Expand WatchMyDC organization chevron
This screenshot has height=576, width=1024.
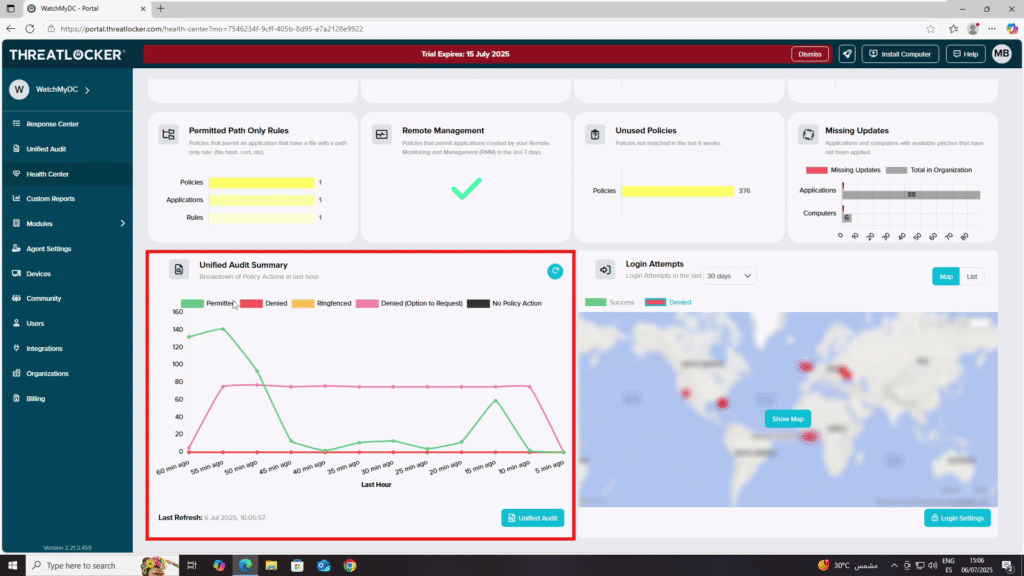tap(88, 90)
